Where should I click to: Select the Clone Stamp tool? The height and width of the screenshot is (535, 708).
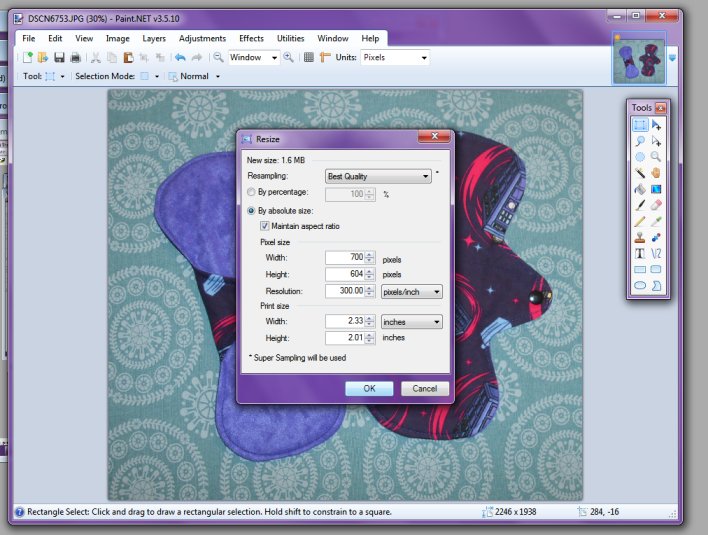click(x=640, y=237)
